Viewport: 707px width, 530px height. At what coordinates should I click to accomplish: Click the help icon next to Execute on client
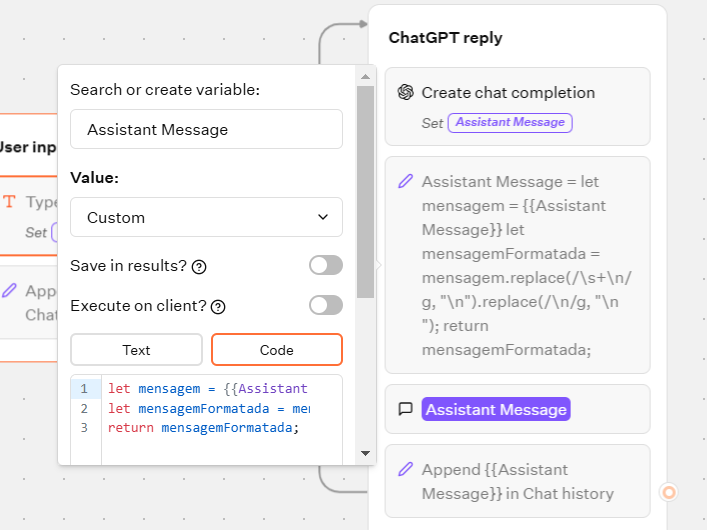218,306
